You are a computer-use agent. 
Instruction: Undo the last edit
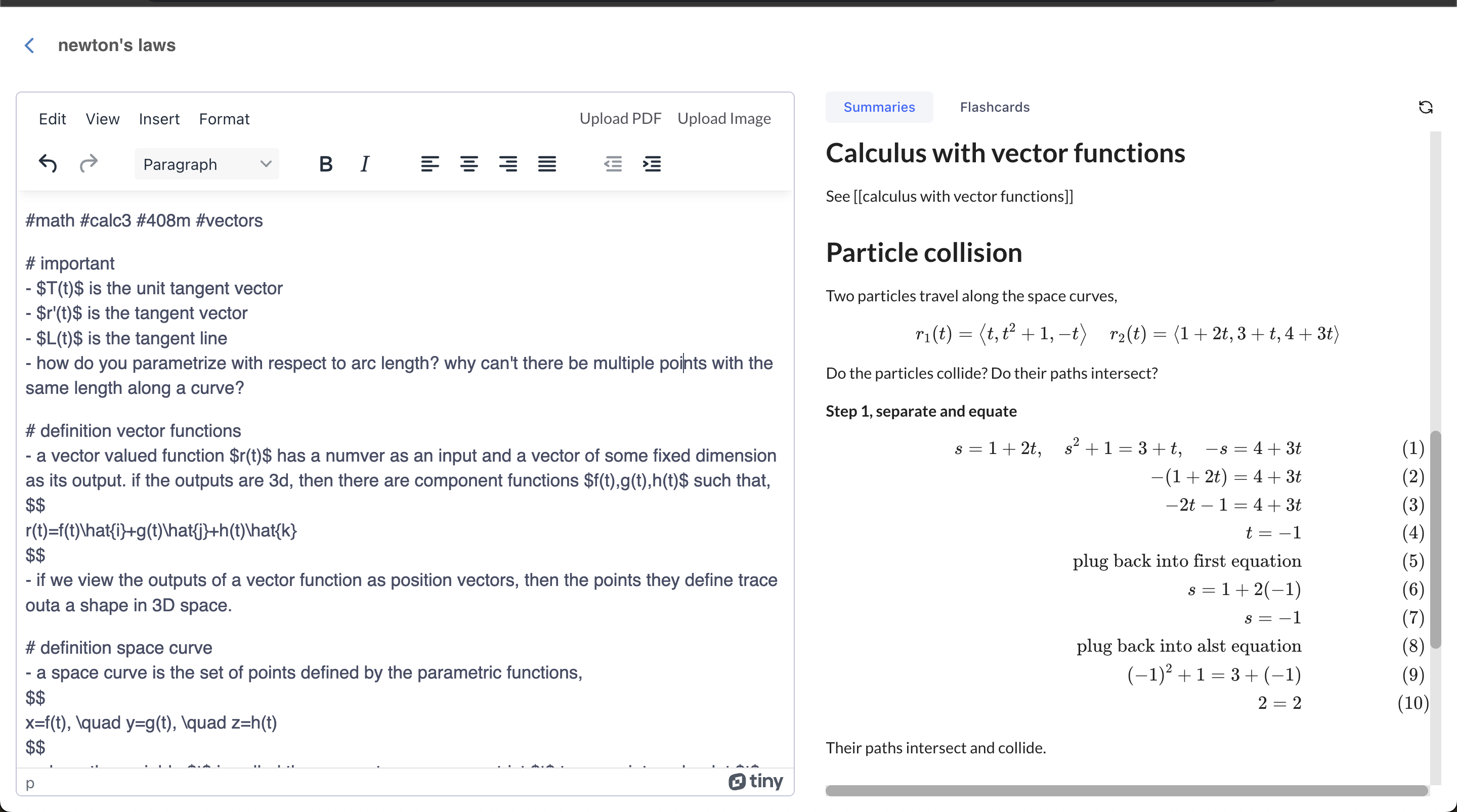coord(48,164)
